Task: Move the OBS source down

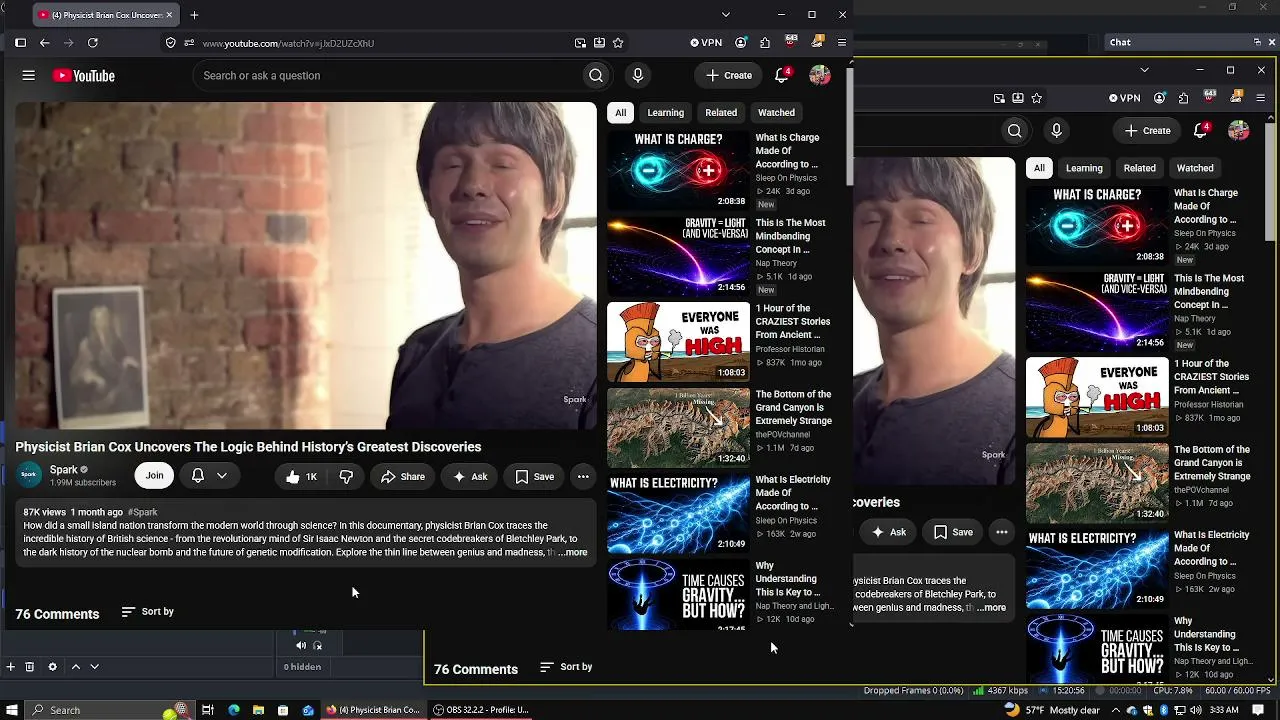Action: [94, 667]
